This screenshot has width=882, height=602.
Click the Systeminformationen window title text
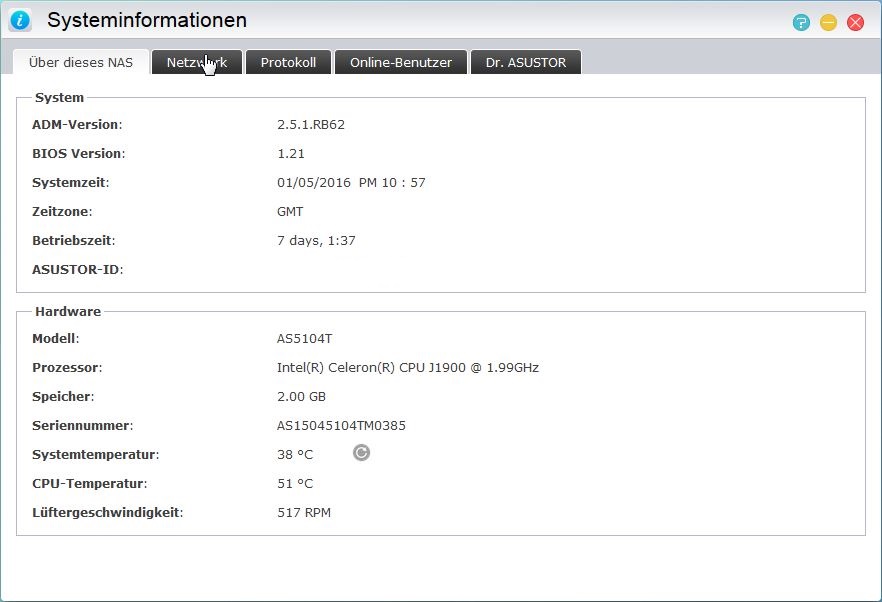click(x=147, y=21)
